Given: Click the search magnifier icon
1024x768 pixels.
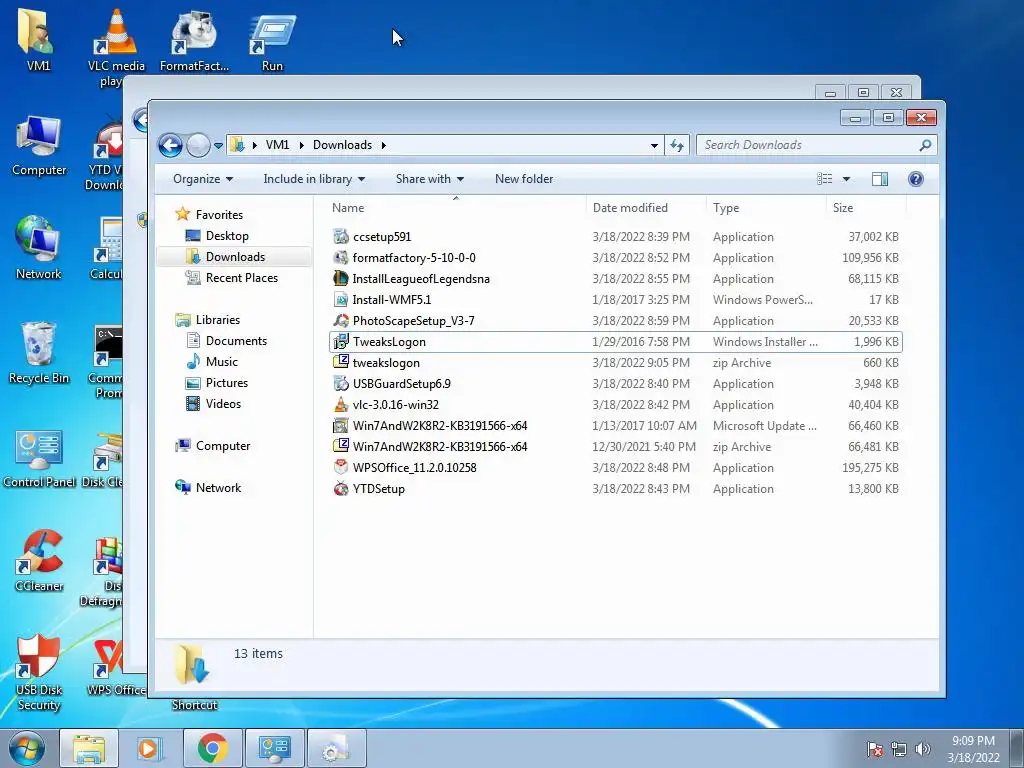Looking at the screenshot, I should coord(925,145).
